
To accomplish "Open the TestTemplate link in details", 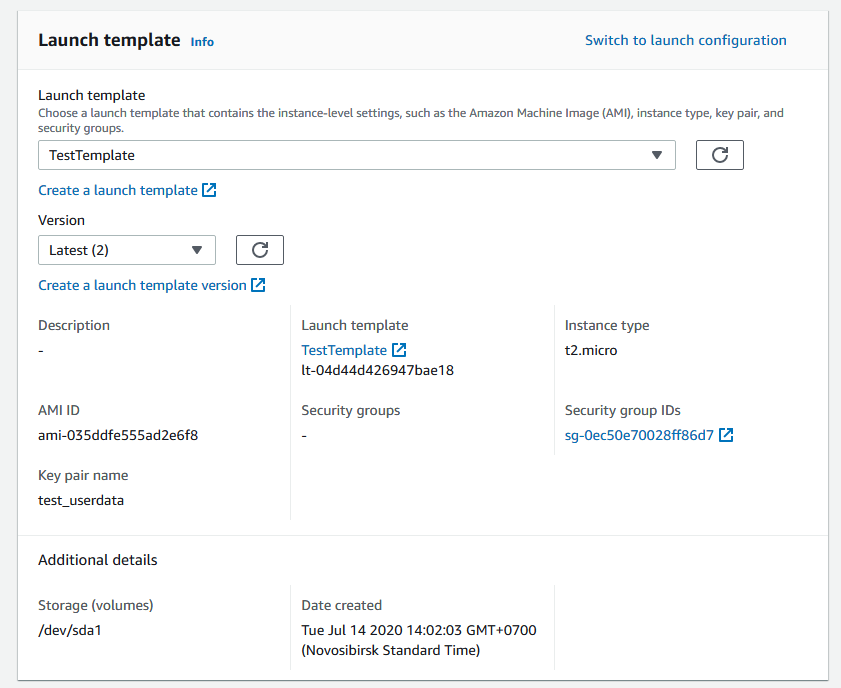I will point(344,350).
